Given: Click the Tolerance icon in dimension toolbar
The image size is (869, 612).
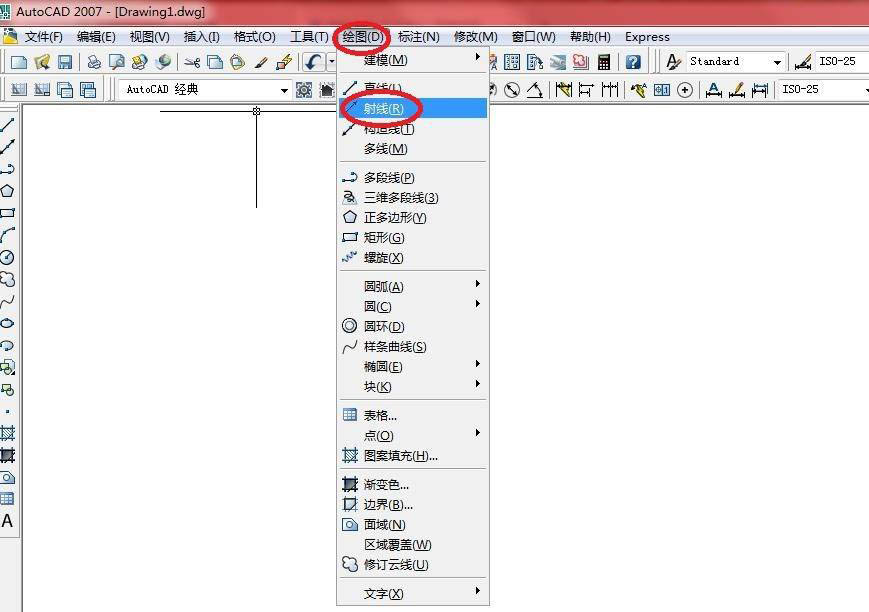Looking at the screenshot, I should [x=662, y=90].
